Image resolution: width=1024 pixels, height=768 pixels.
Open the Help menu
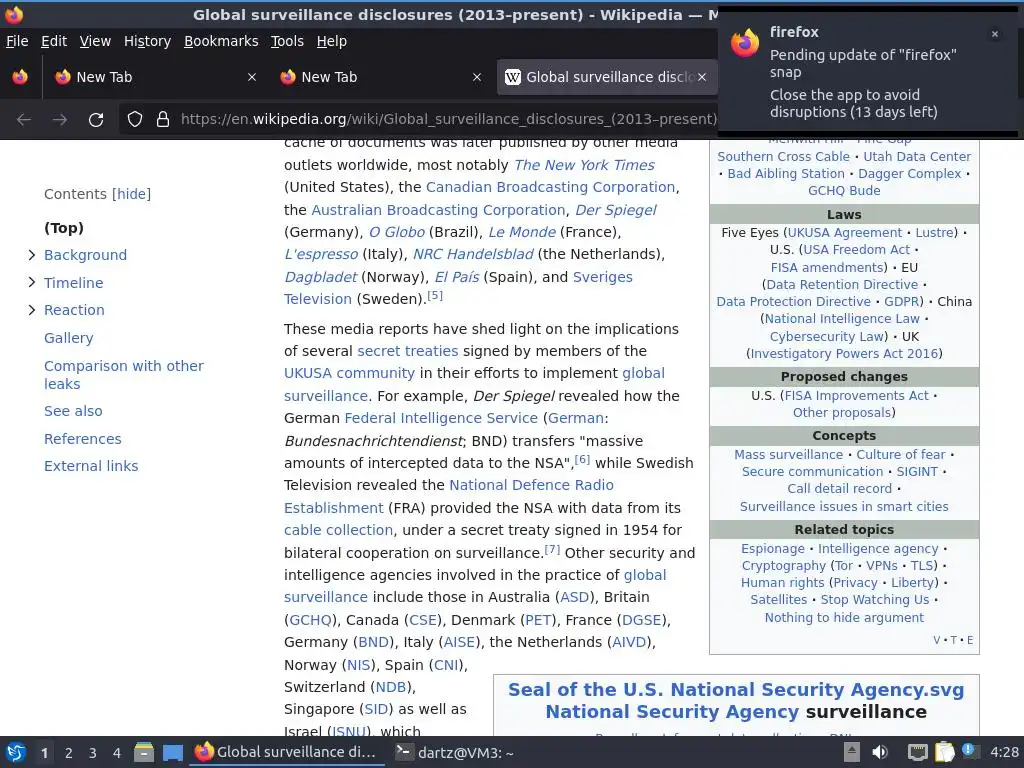pos(332,41)
